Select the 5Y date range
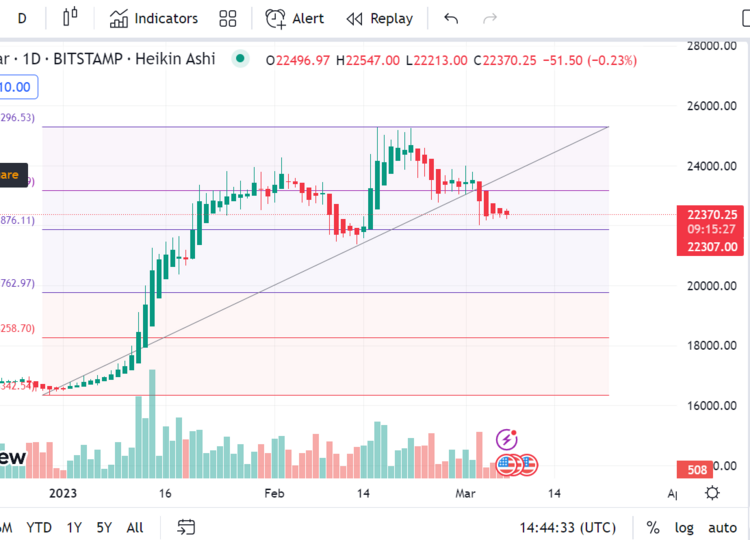750x540 pixels. tap(104, 527)
